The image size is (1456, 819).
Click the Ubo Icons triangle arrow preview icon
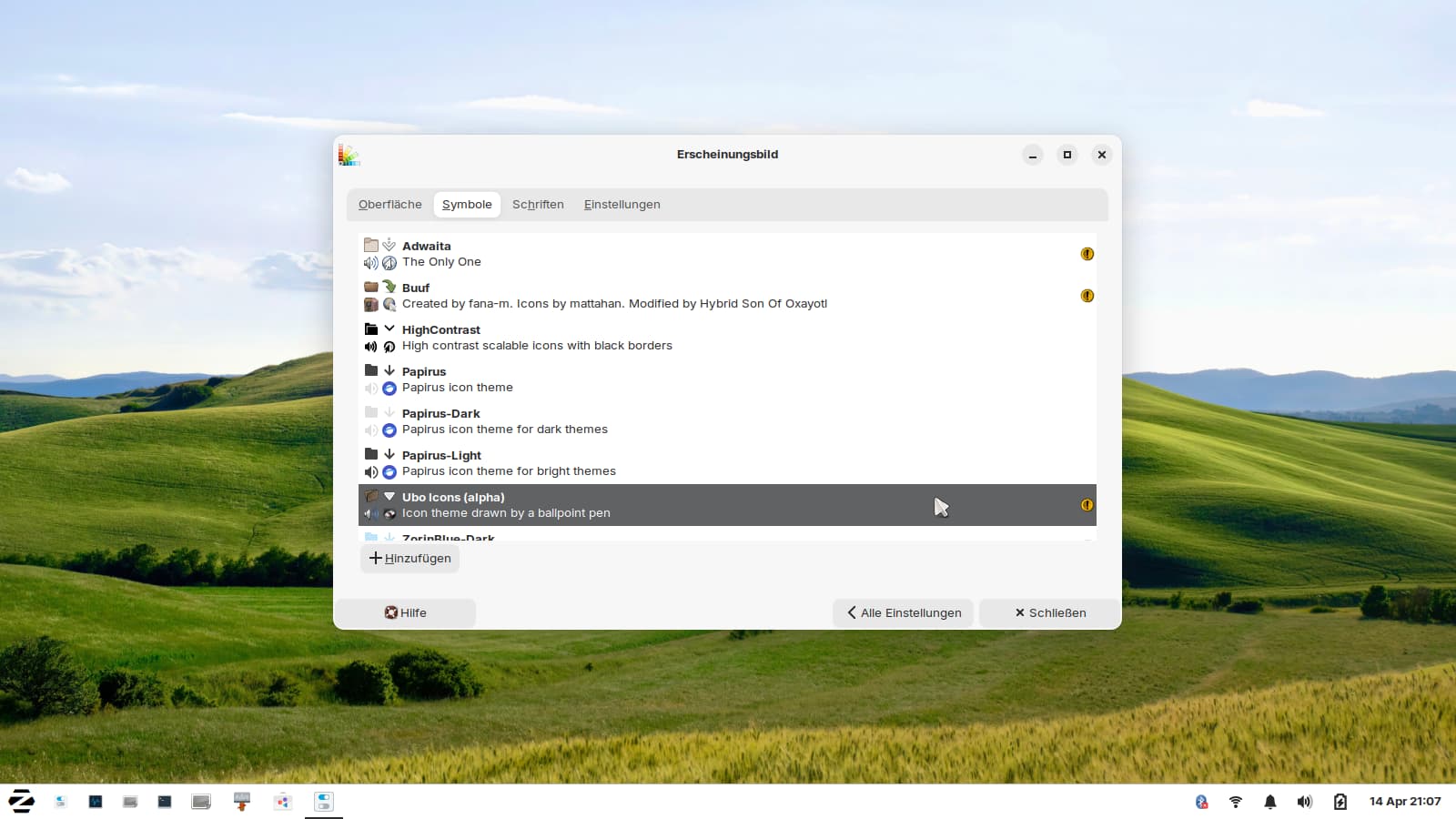[x=389, y=496]
